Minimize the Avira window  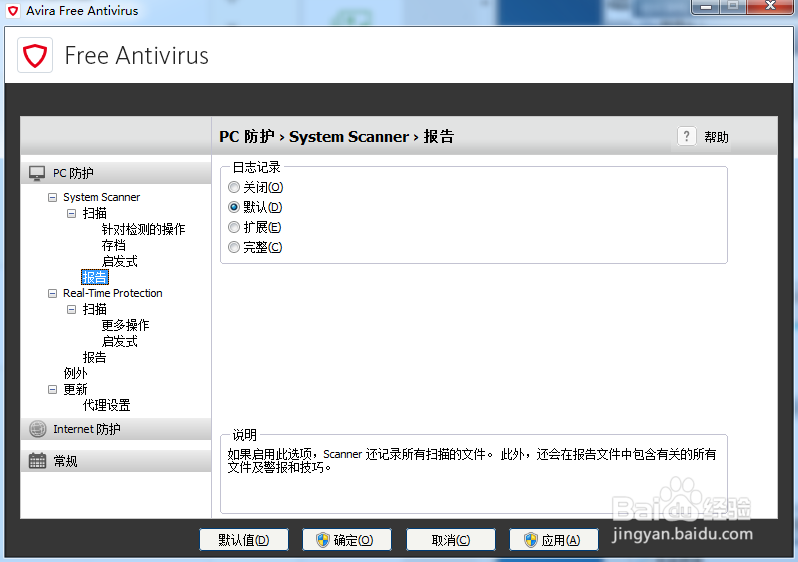(x=706, y=6)
